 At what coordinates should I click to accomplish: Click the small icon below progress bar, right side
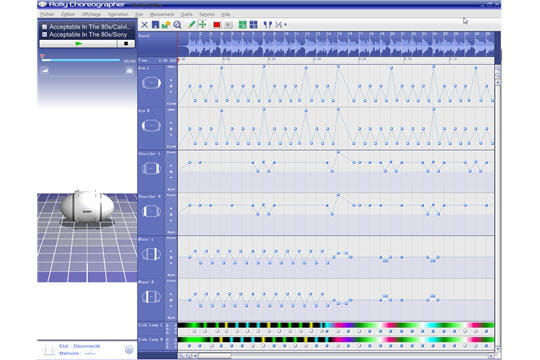[x=129, y=71]
